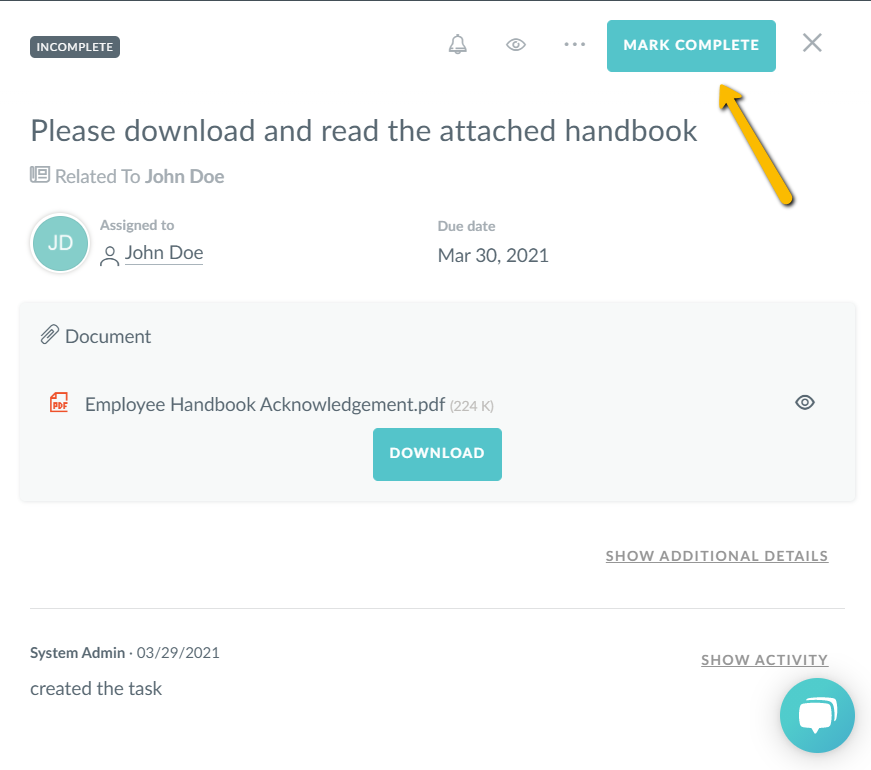
Task: Preview the PDF using the eye icon
Action: (x=805, y=403)
